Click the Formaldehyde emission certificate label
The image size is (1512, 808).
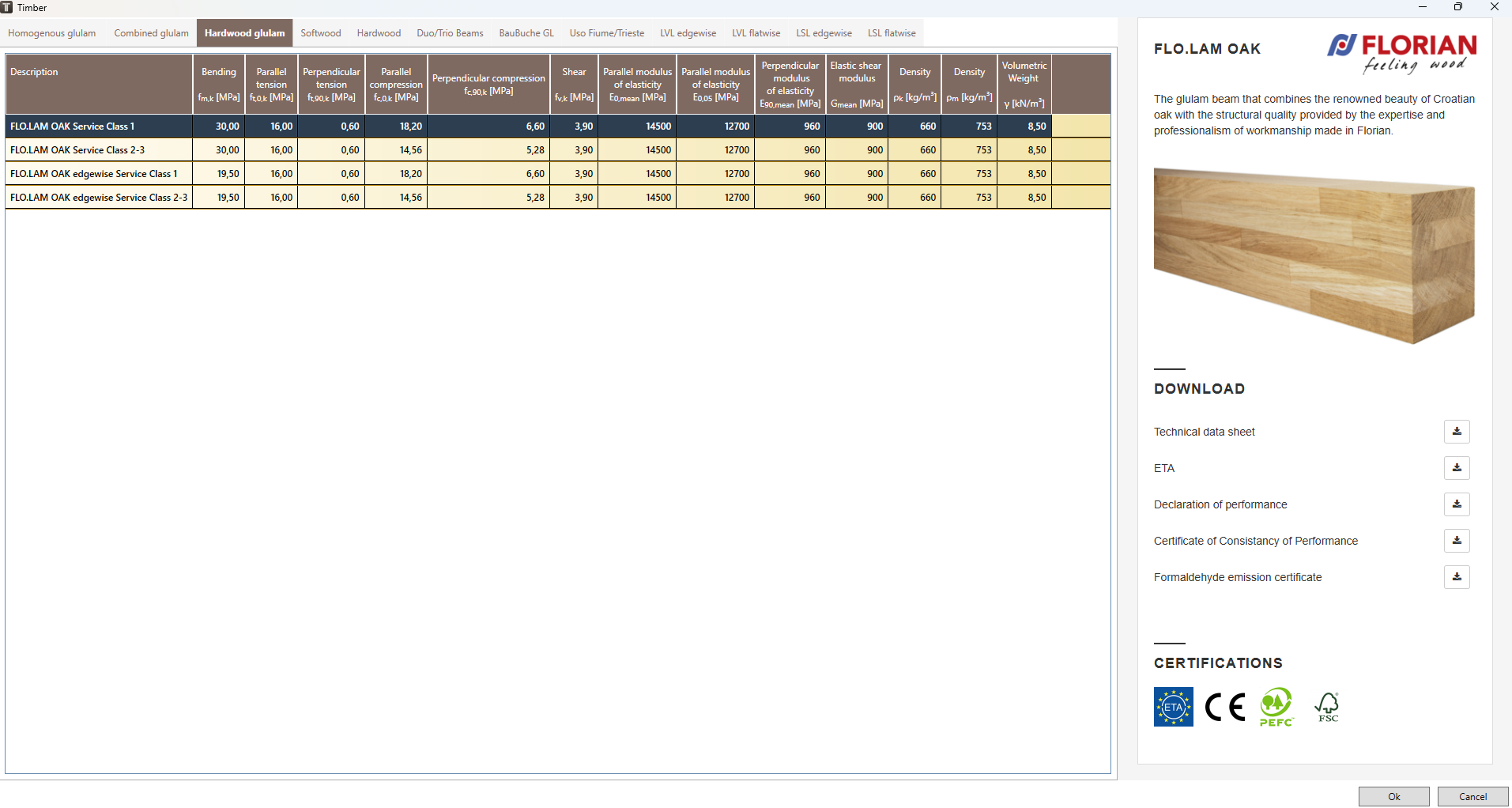[1238, 577]
